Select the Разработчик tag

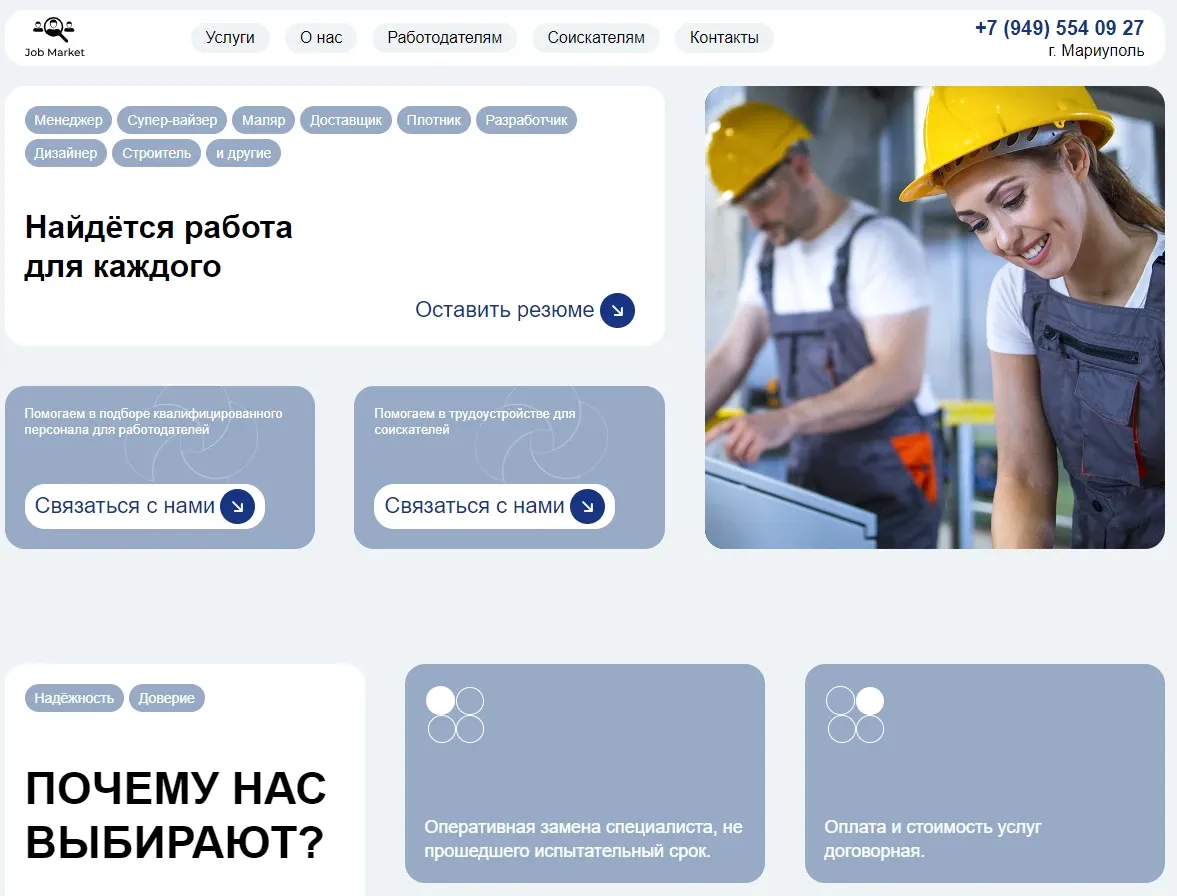pyautogui.click(x=526, y=120)
